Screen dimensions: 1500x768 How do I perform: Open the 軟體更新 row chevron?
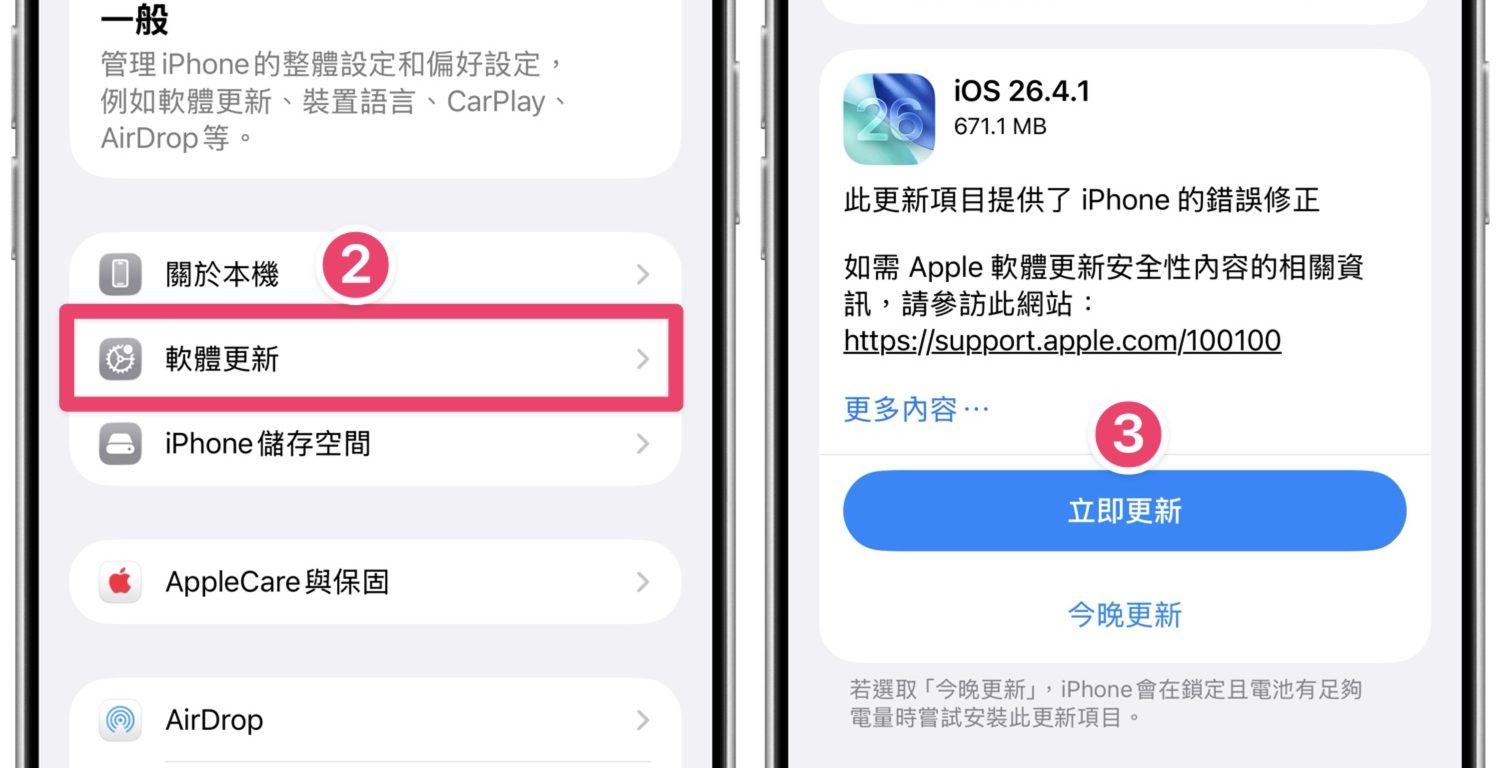pos(643,359)
